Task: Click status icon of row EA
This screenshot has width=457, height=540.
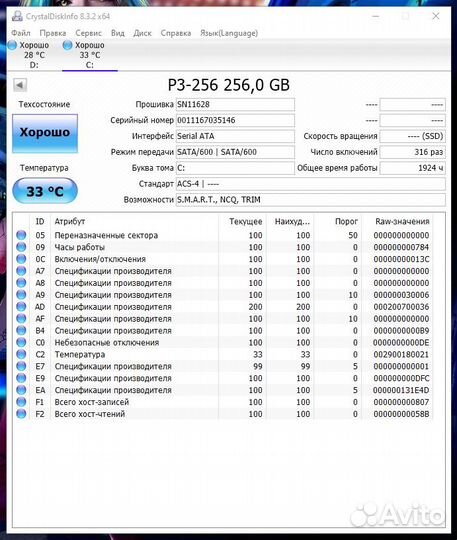Action: point(21,390)
